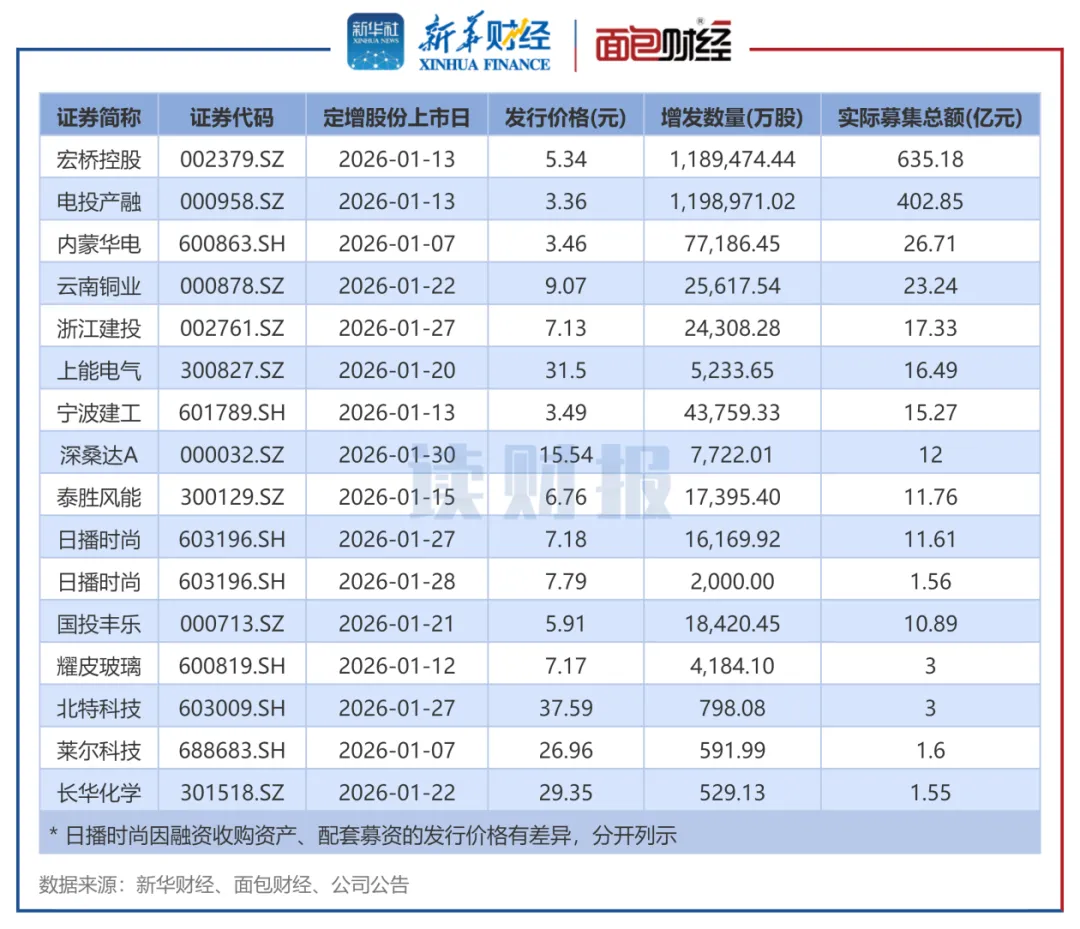Click issue price 9.07

pos(565,286)
